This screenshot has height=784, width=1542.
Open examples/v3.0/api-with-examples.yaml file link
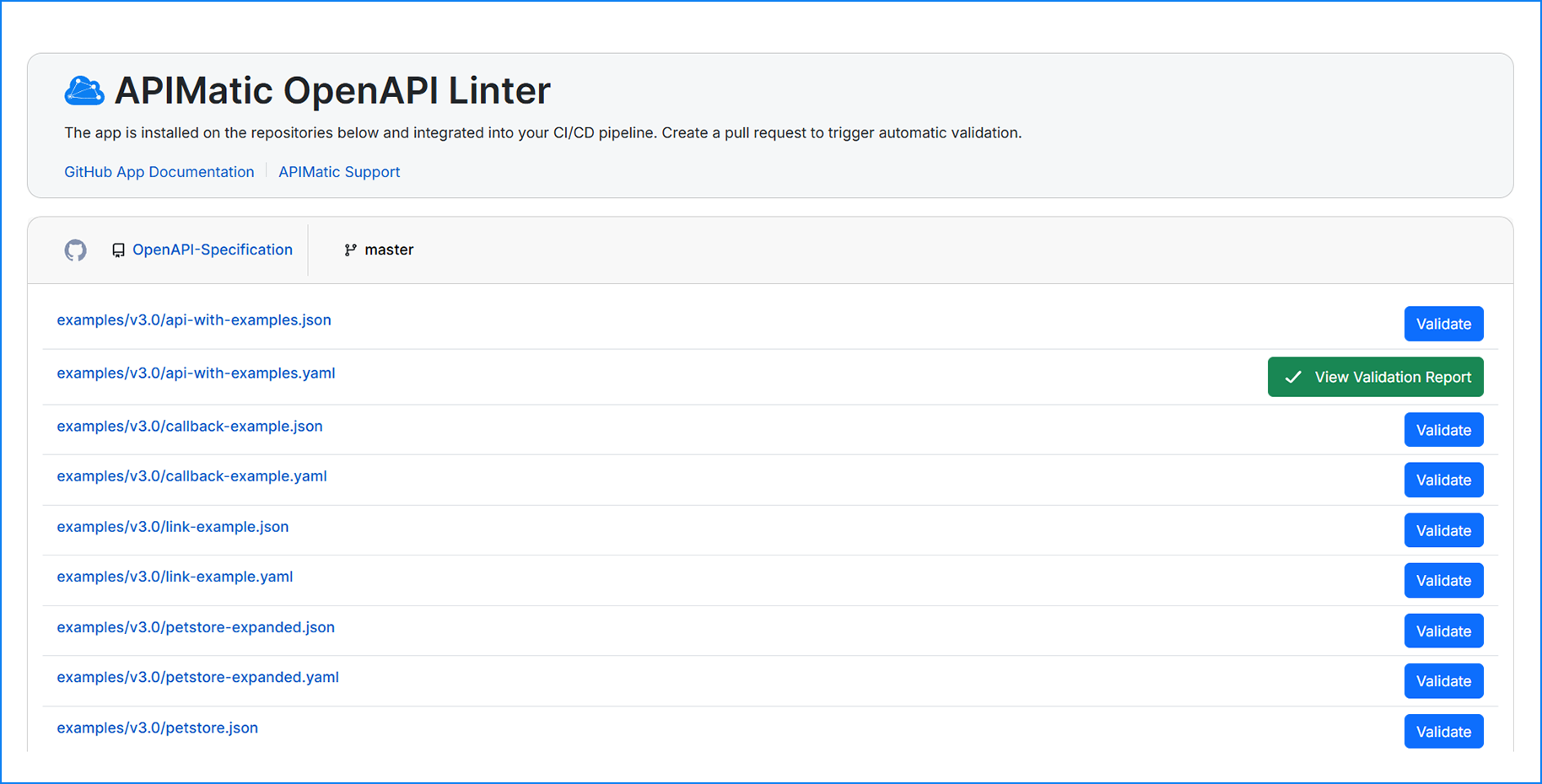[196, 373]
